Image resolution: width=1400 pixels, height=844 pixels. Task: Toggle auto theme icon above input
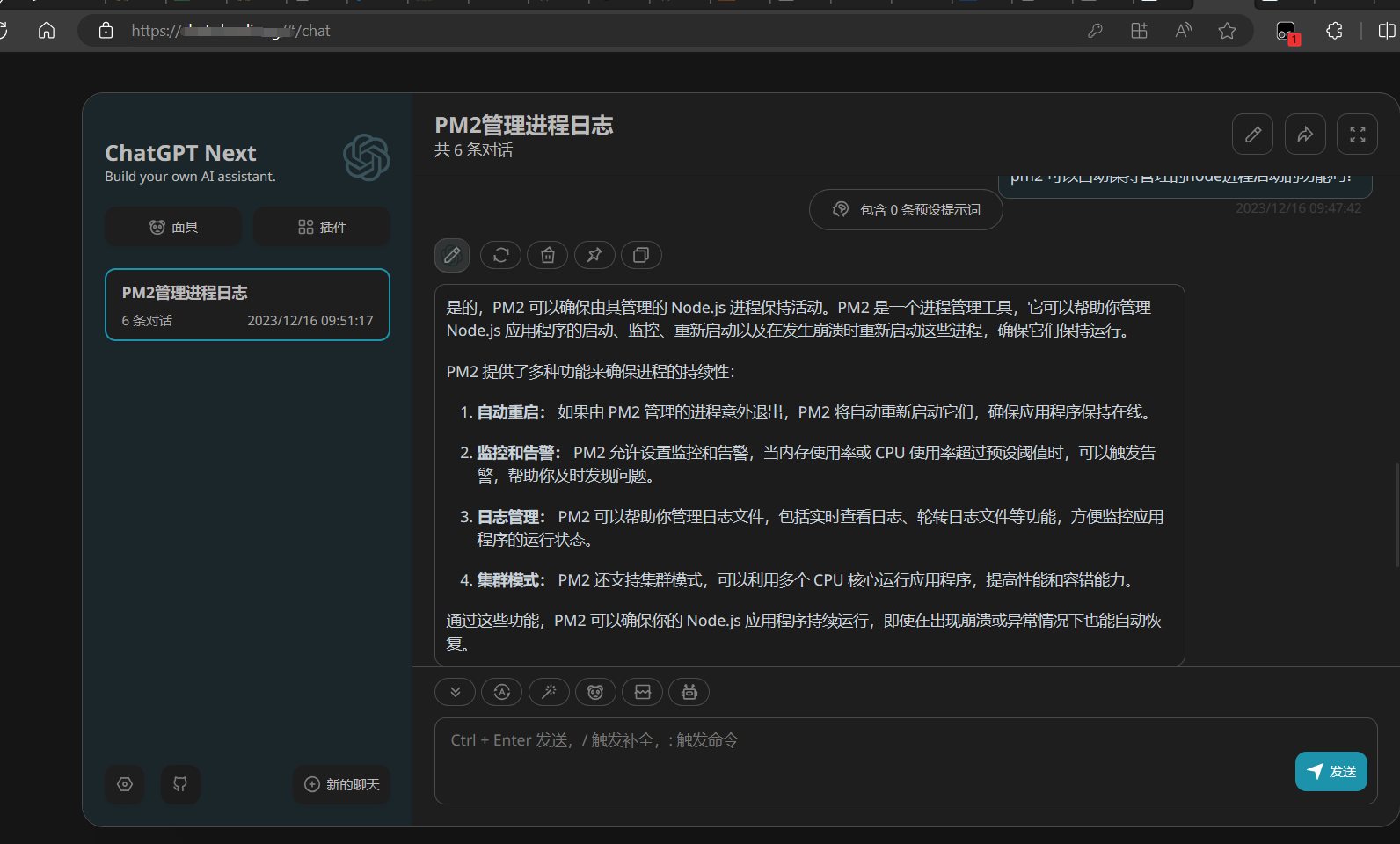[x=502, y=692]
